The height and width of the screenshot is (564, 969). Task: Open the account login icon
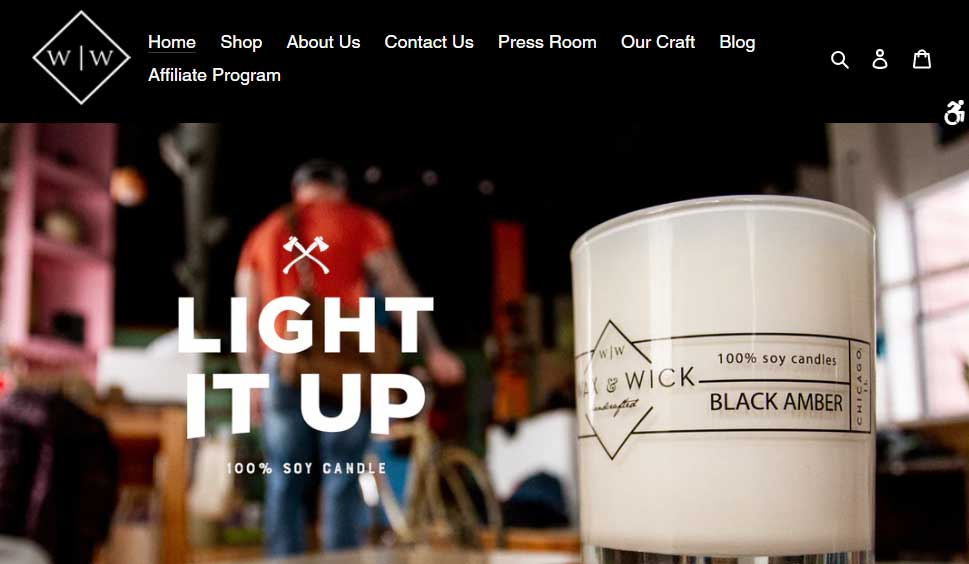880,59
